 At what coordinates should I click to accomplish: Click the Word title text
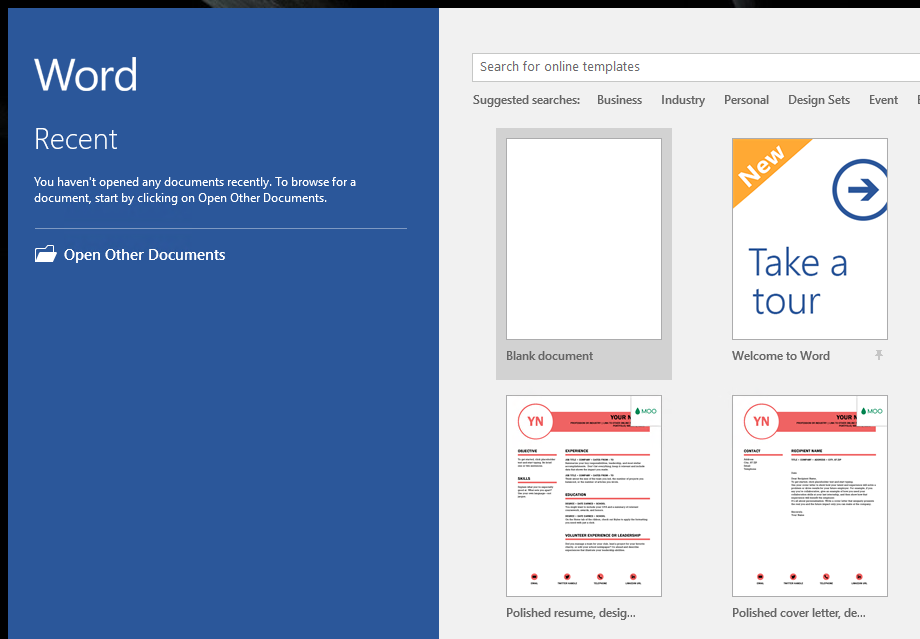[x=86, y=75]
